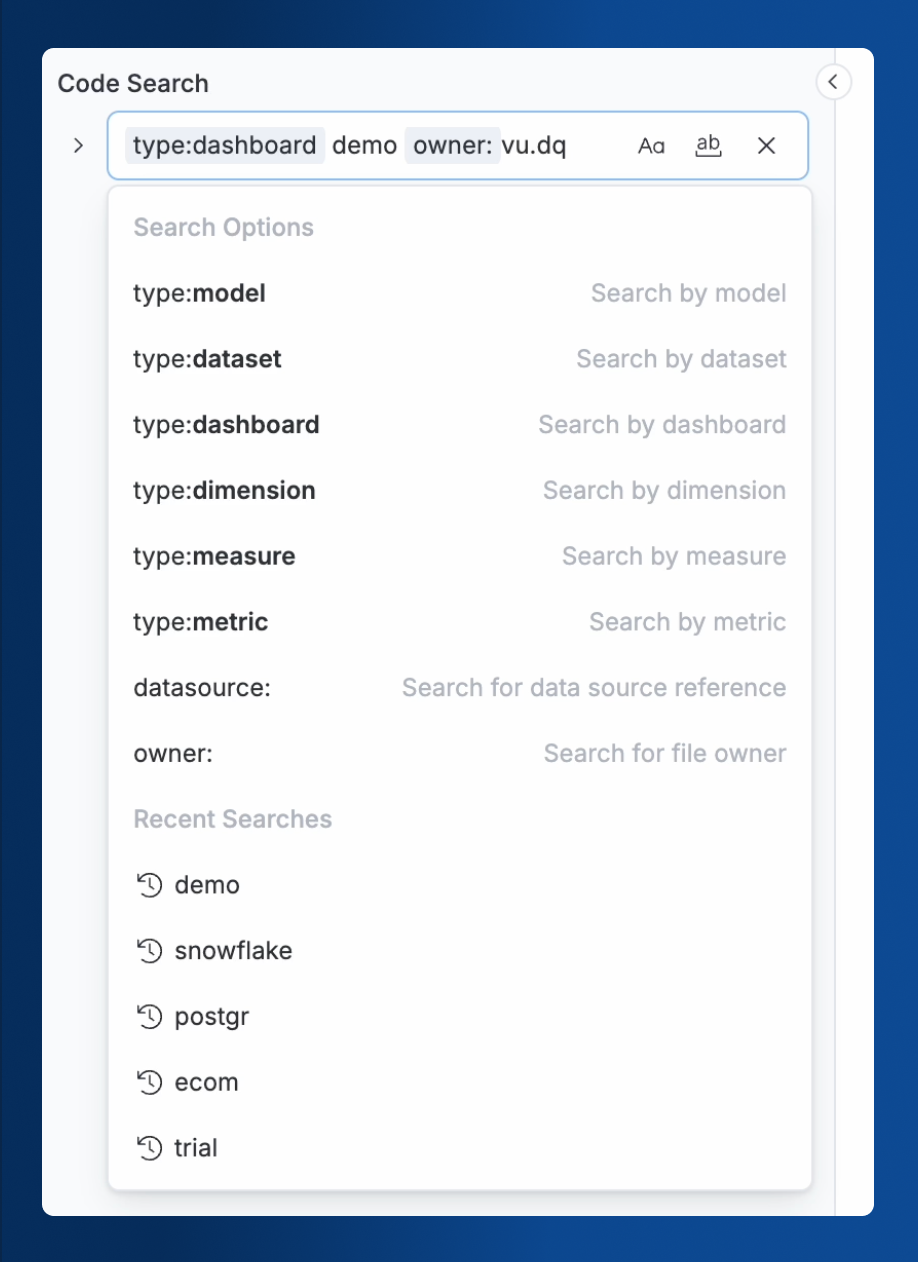918x1262 pixels.
Task: Select the type:measure search option
Action: (x=460, y=556)
